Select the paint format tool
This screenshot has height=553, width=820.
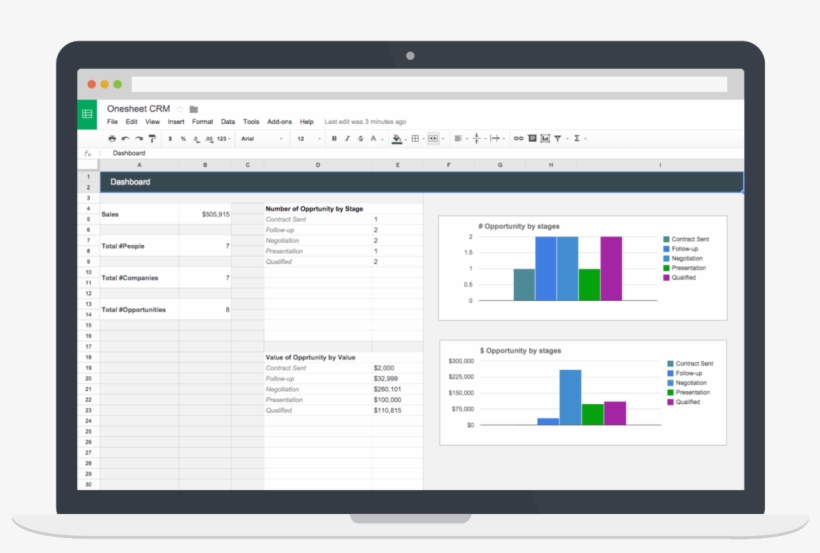(152, 139)
